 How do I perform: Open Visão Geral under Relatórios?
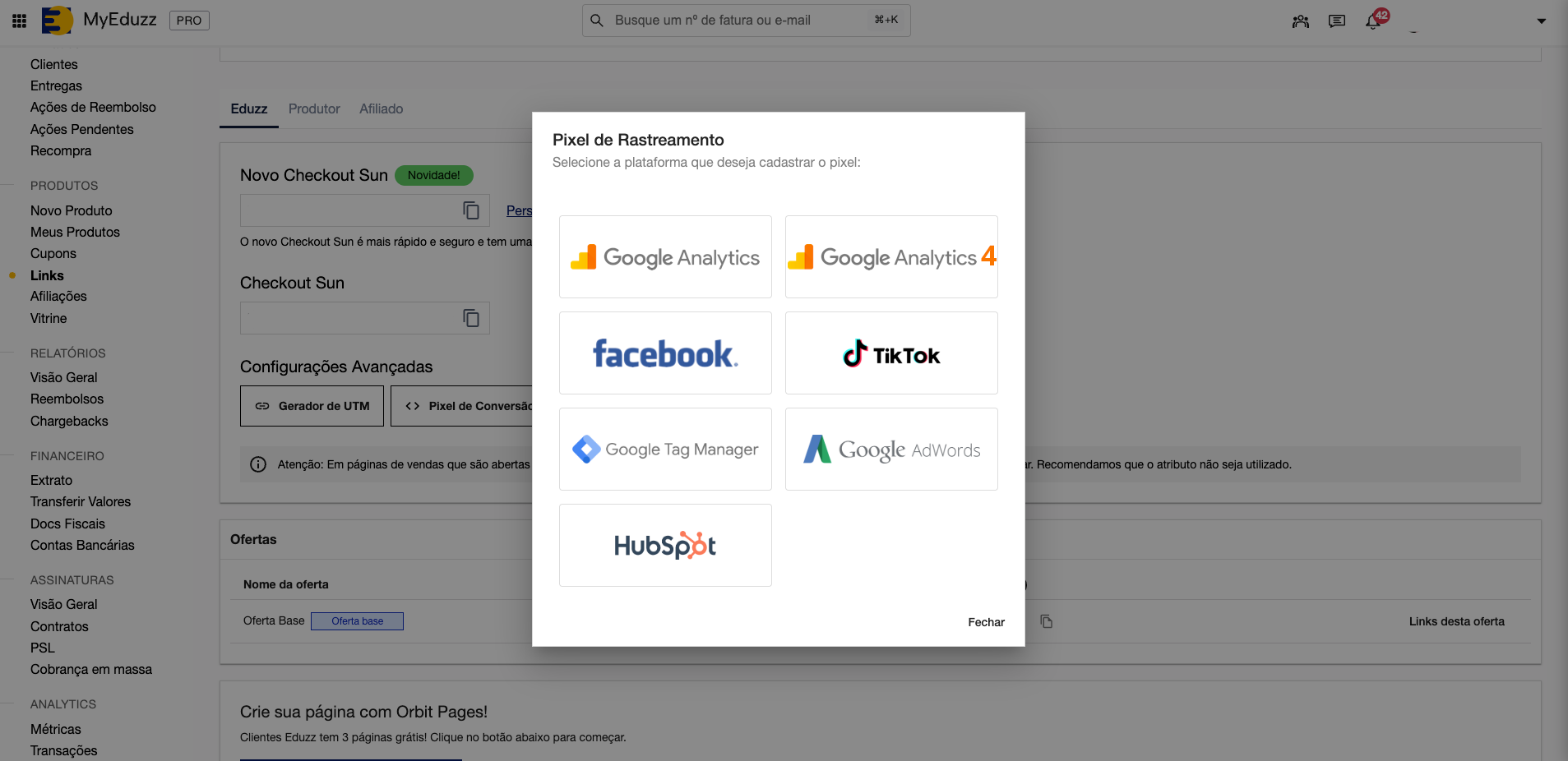coord(63,377)
